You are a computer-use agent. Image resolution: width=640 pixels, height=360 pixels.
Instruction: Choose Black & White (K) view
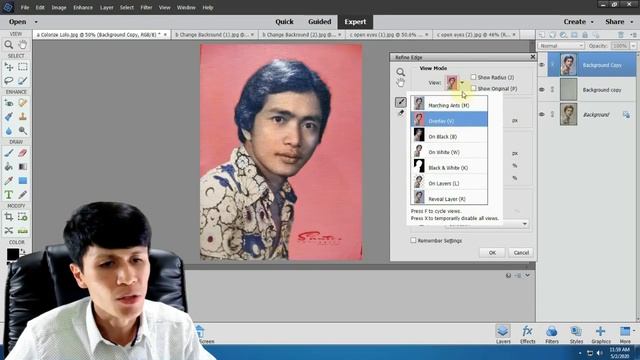point(449,166)
